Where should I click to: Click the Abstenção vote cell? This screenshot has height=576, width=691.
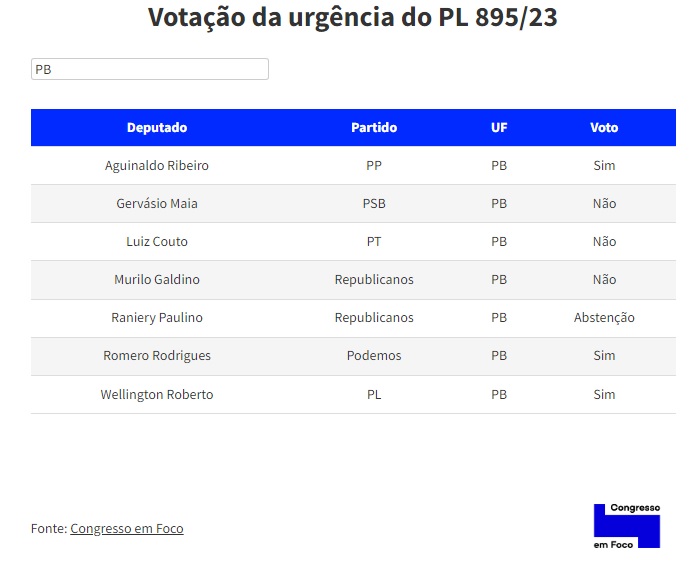pos(604,317)
